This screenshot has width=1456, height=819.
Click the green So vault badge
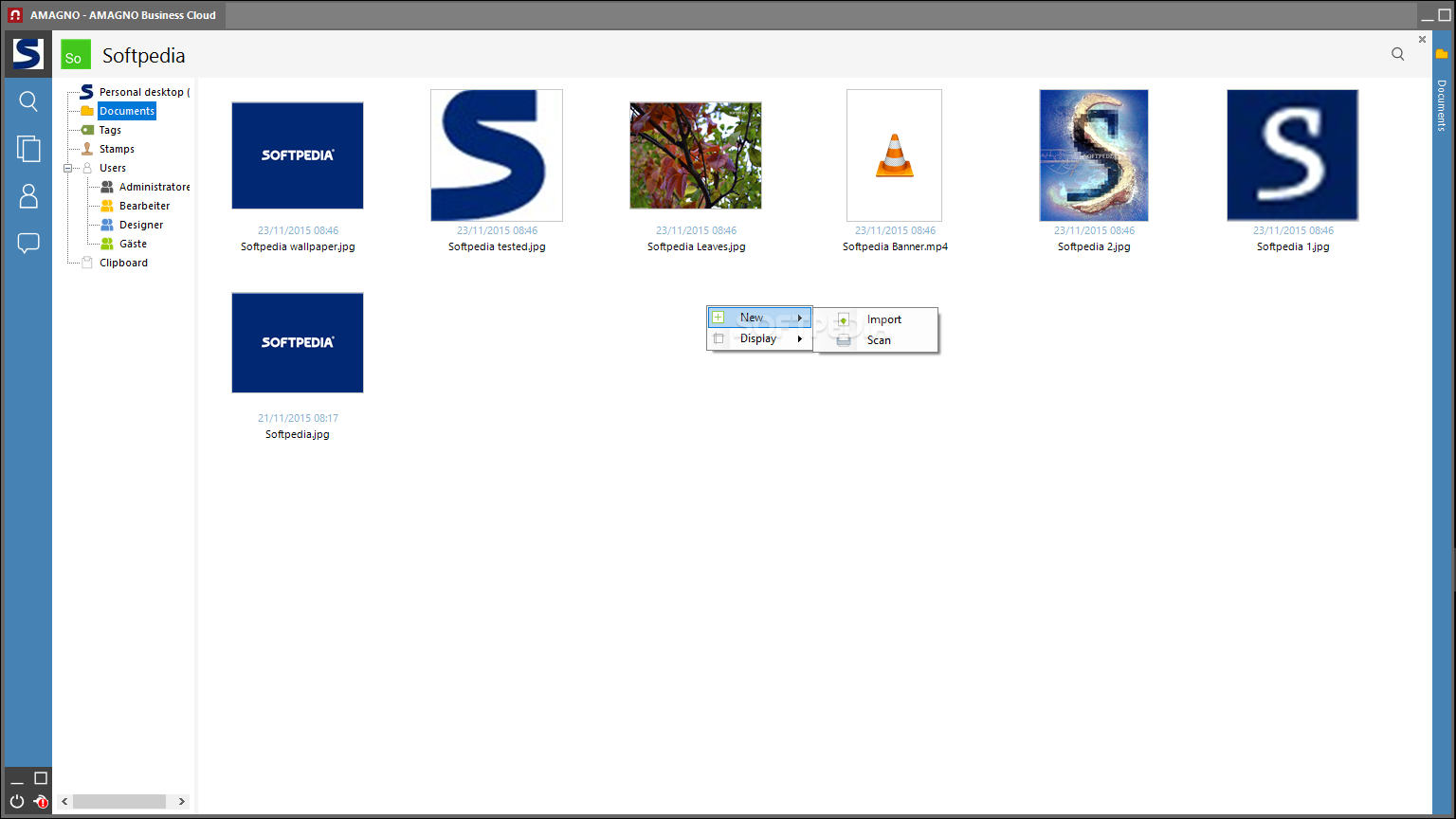click(x=76, y=55)
